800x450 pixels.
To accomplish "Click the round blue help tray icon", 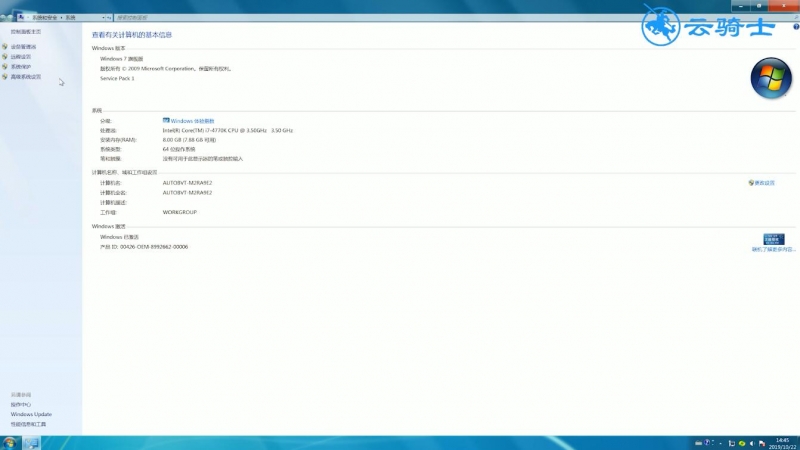I will [707, 442].
